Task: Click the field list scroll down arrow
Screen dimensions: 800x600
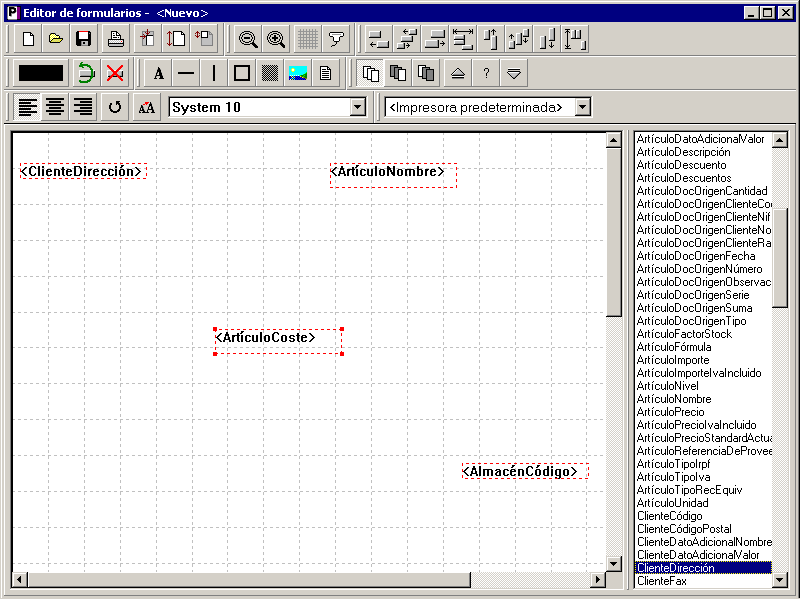Action: click(x=780, y=580)
